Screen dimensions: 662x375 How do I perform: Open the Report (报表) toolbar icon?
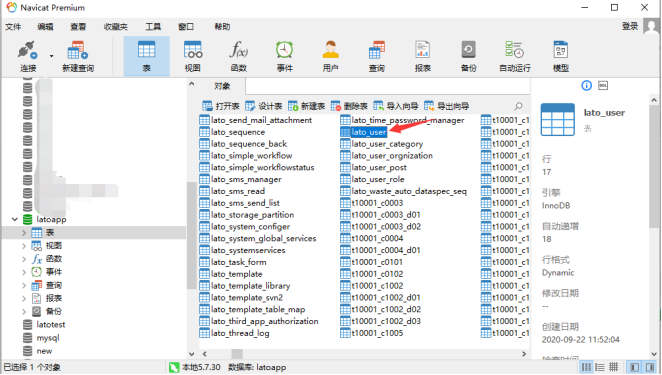click(423, 56)
